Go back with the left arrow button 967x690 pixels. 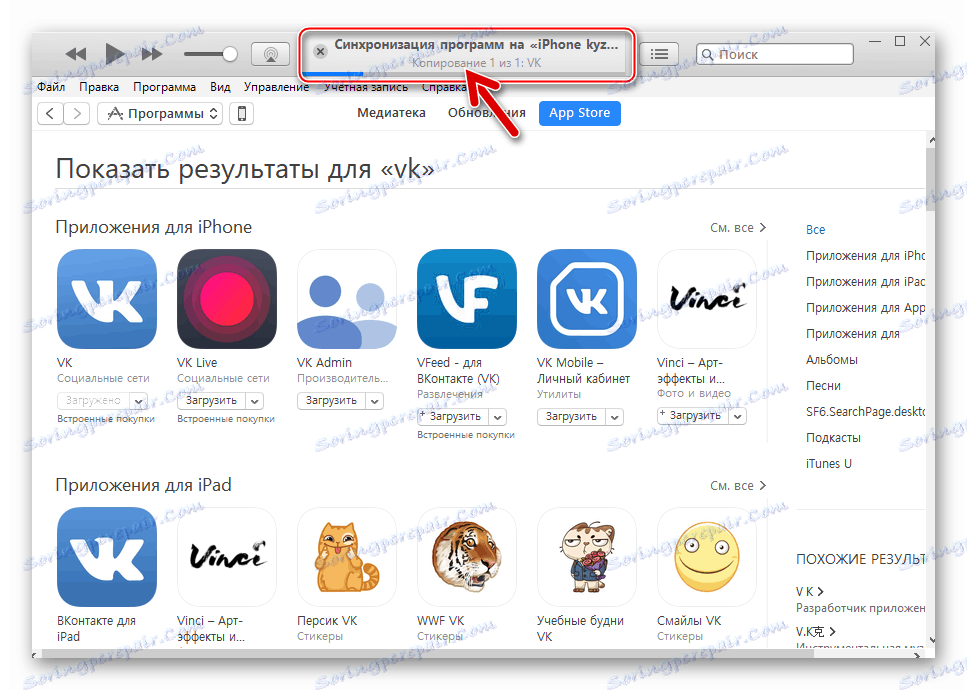coord(50,113)
